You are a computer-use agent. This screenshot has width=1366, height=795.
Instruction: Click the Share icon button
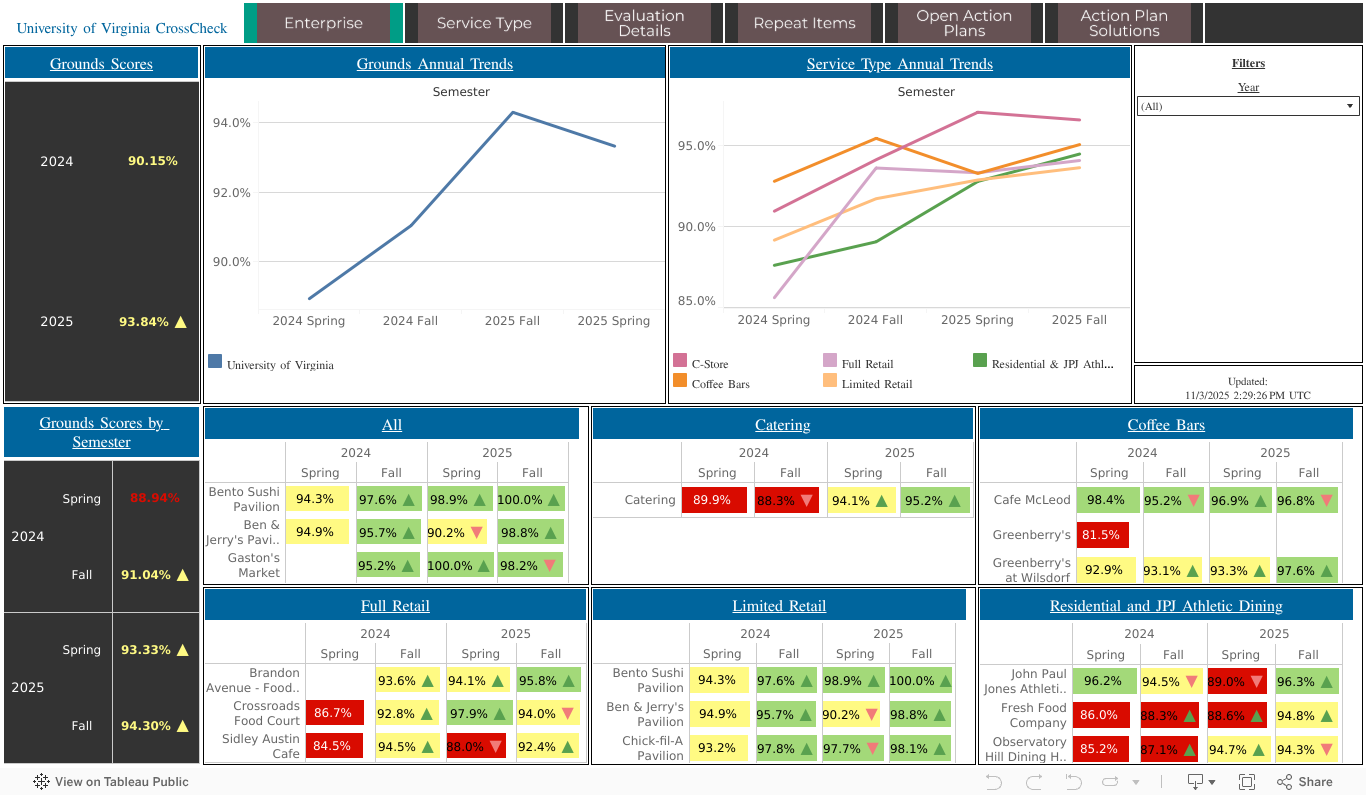tap(1304, 781)
